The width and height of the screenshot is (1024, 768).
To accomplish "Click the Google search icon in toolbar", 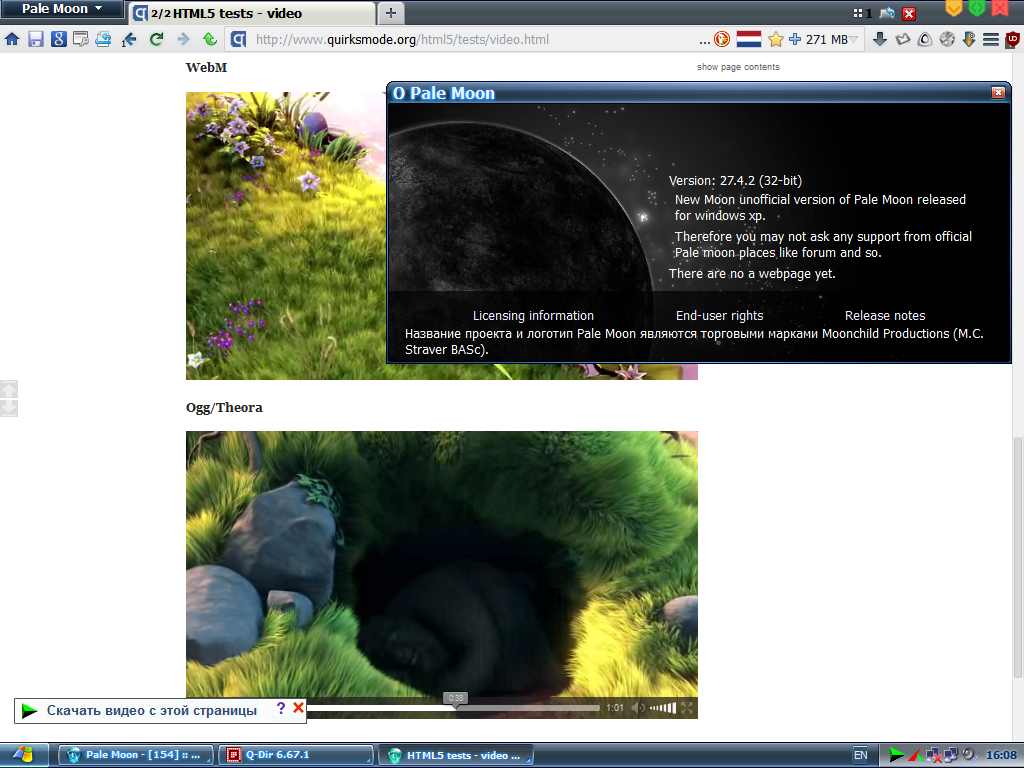I will 59,39.
